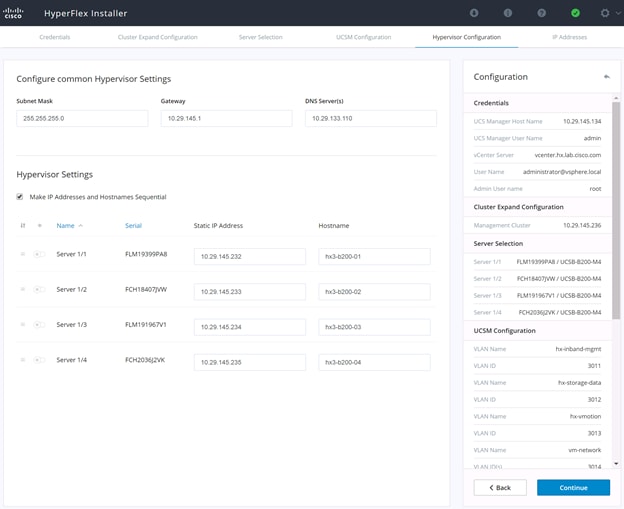Screen dimensions: 624x509
Task: Go to the Server Selection tab
Action: pyautogui.click(x=261, y=37)
